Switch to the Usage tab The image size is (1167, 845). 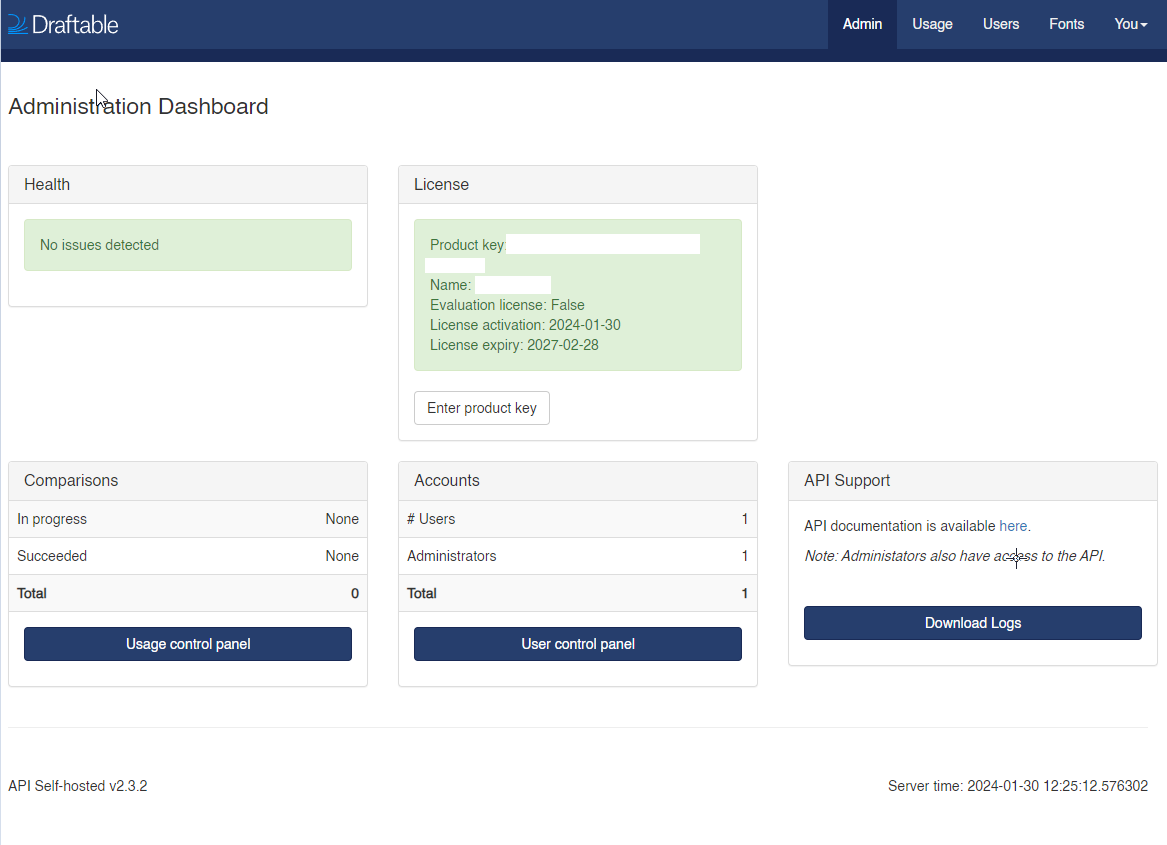pyautogui.click(x=932, y=25)
